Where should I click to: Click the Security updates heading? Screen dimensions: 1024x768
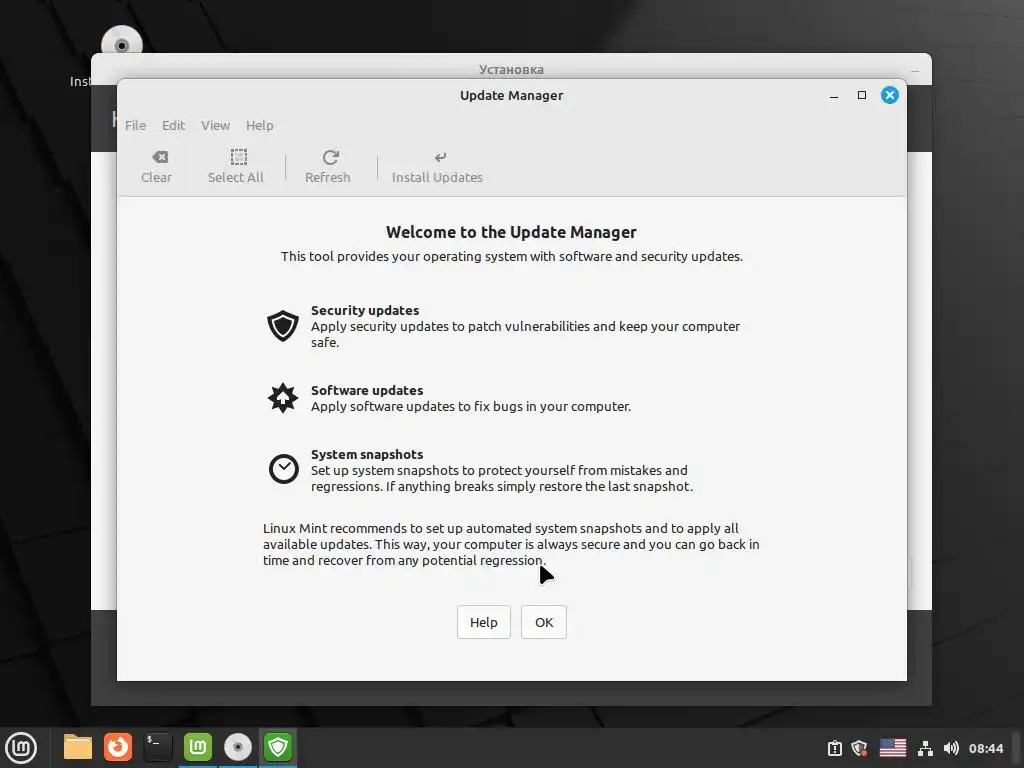365,310
